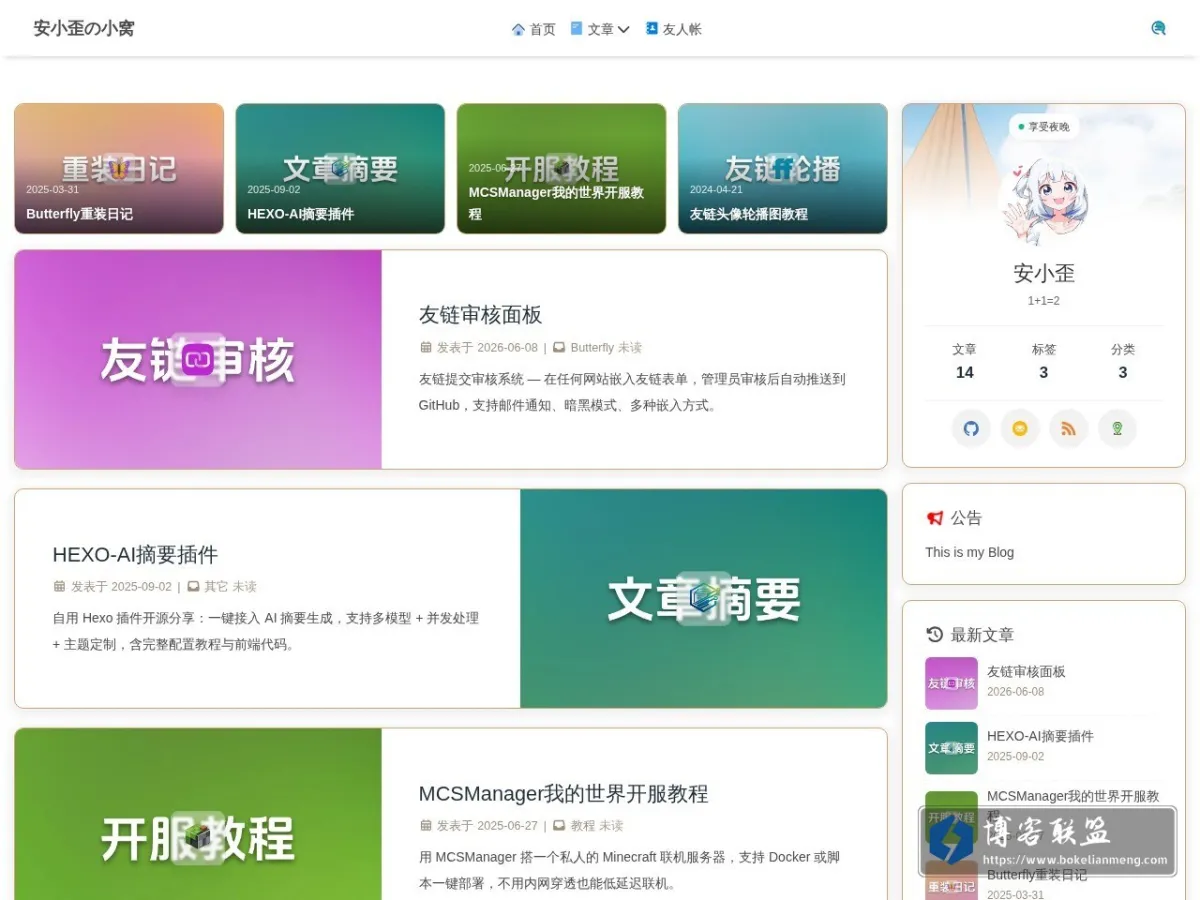
Task: Click the 享受夜晚 status badge
Action: point(1044,127)
